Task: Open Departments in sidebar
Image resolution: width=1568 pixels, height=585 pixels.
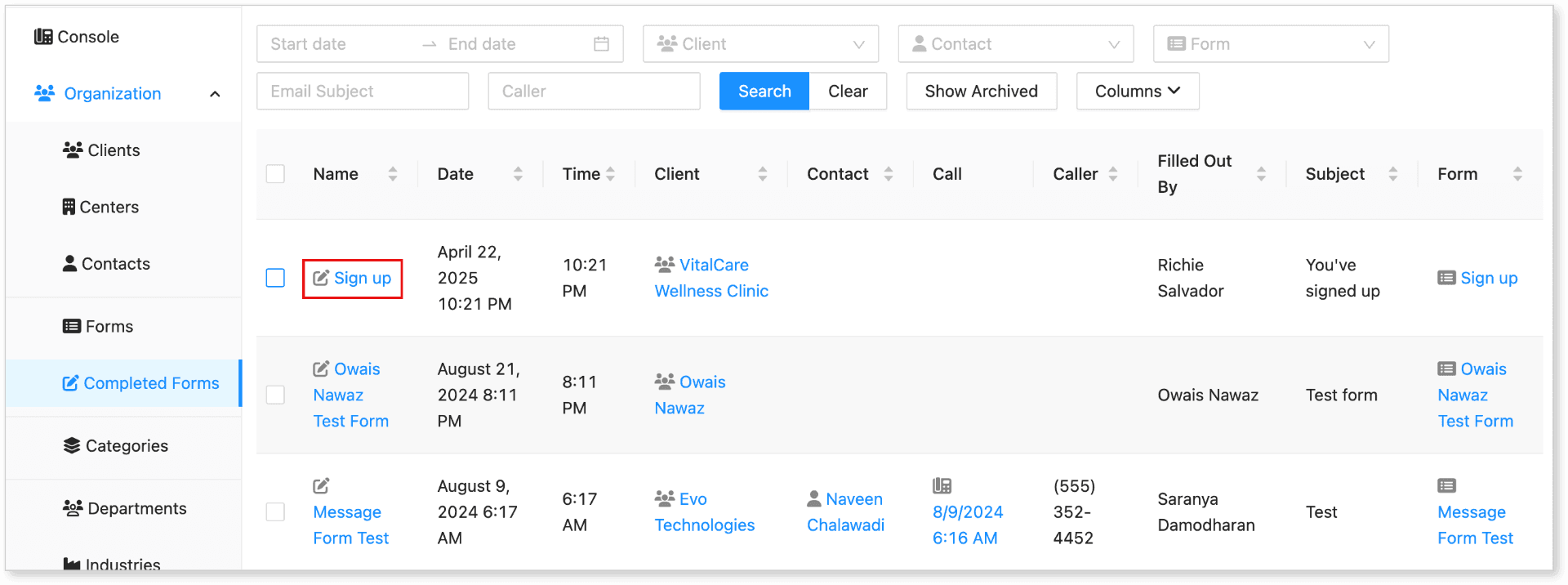Action: pyautogui.click(x=124, y=509)
